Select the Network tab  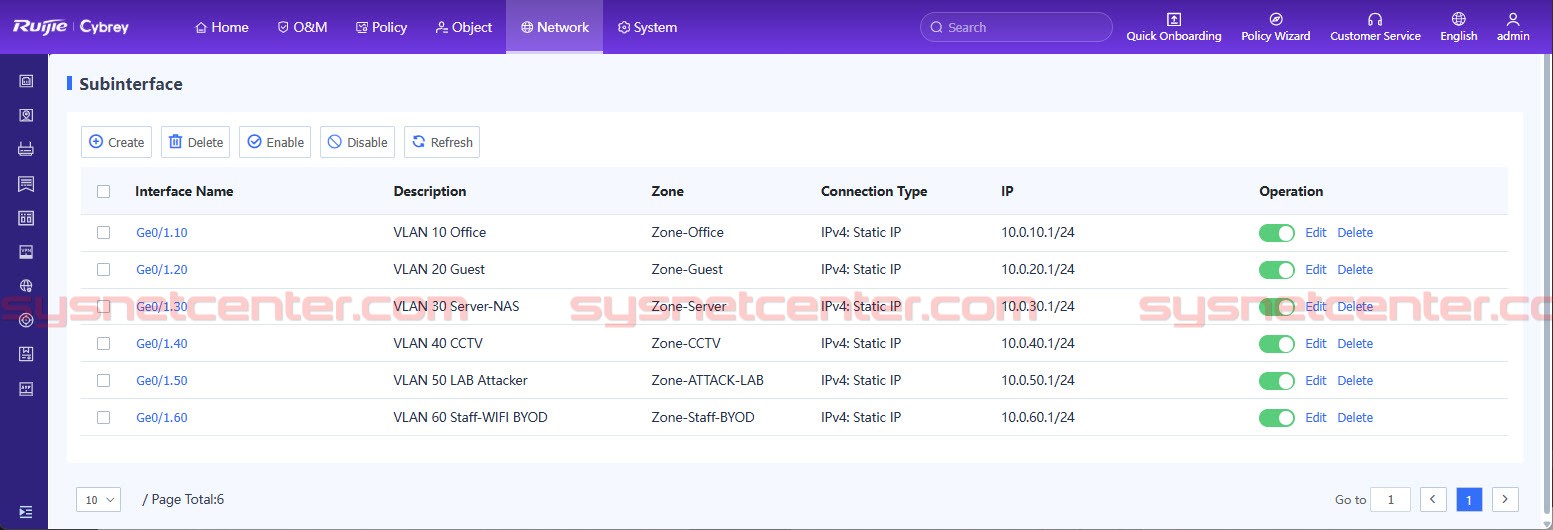click(x=555, y=27)
